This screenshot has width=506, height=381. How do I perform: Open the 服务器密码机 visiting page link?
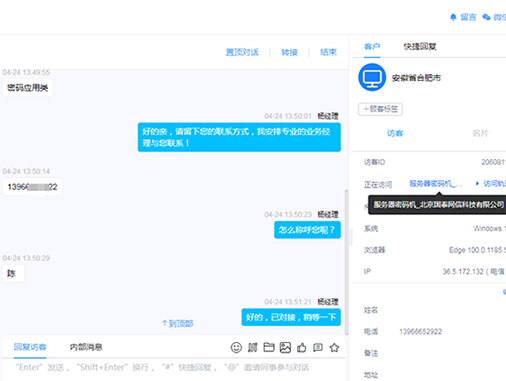(x=435, y=183)
